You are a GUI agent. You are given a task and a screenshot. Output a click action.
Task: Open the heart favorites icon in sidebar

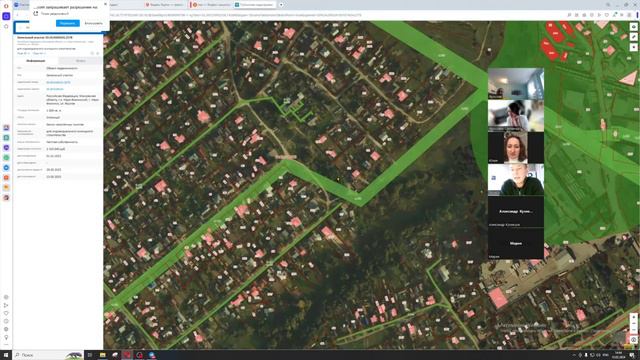pos(6,313)
